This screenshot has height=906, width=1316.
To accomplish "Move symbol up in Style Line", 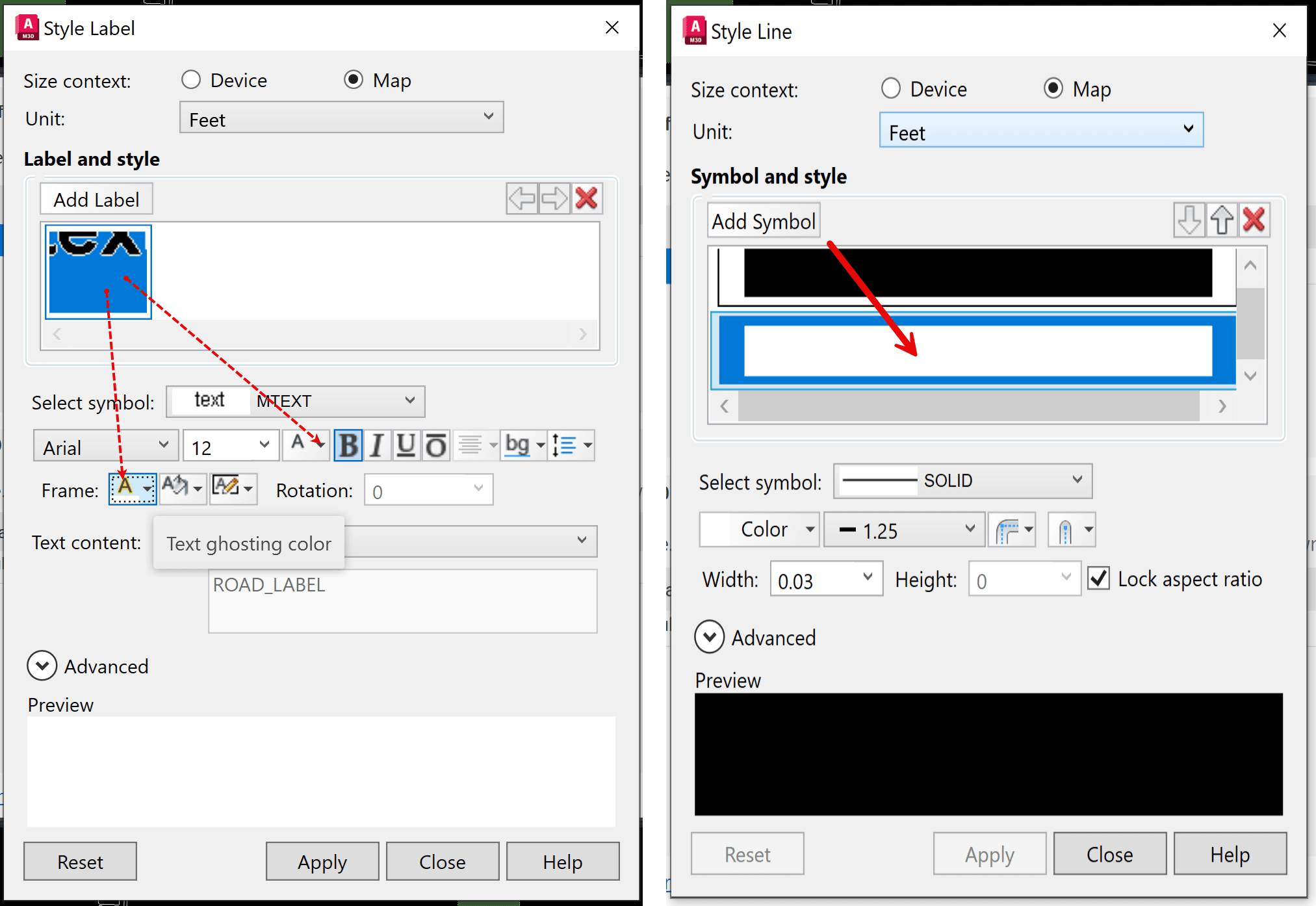I will click(1221, 220).
